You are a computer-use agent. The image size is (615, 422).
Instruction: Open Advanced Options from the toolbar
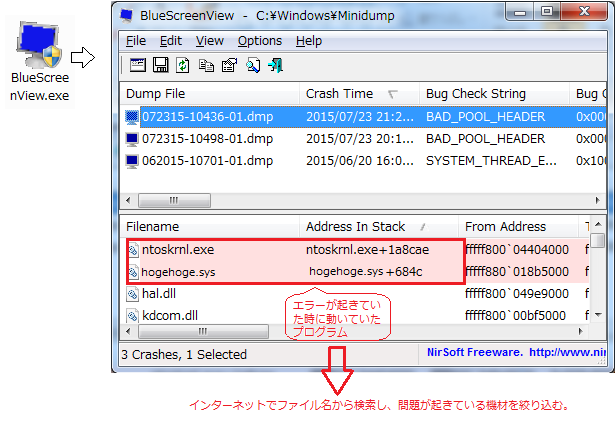[137, 66]
